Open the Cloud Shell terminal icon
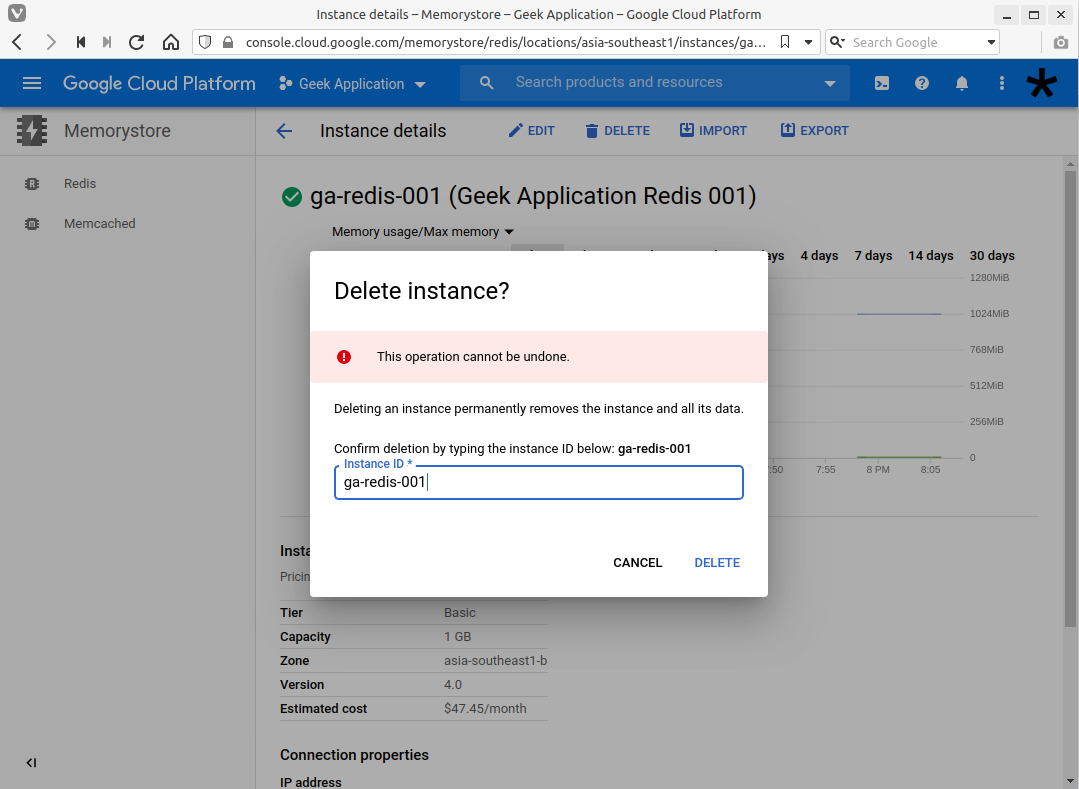The image size is (1079, 789). (x=882, y=83)
